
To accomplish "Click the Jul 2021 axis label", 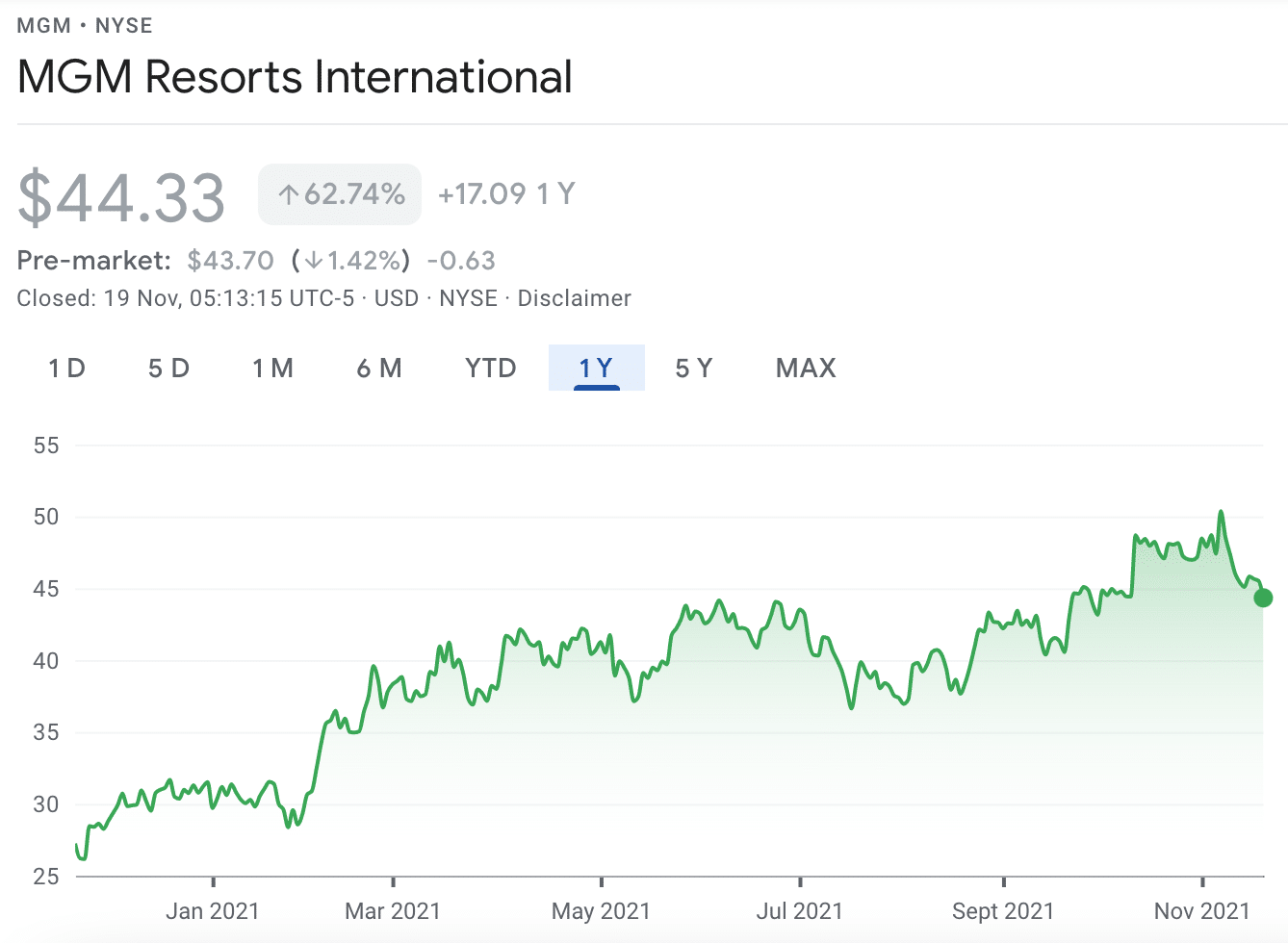I will [800, 911].
